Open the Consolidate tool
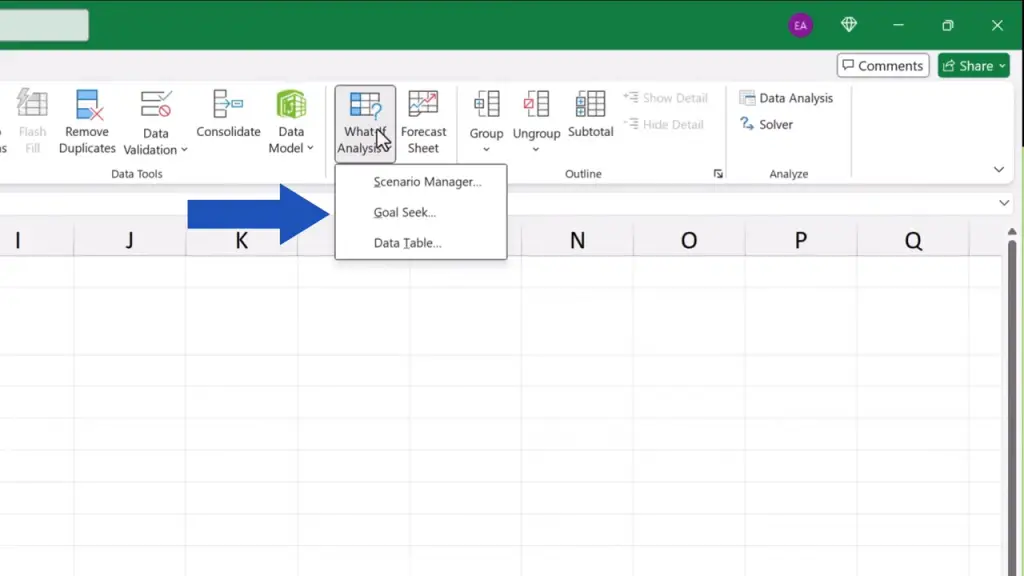This screenshot has height=576, width=1024. [228, 105]
